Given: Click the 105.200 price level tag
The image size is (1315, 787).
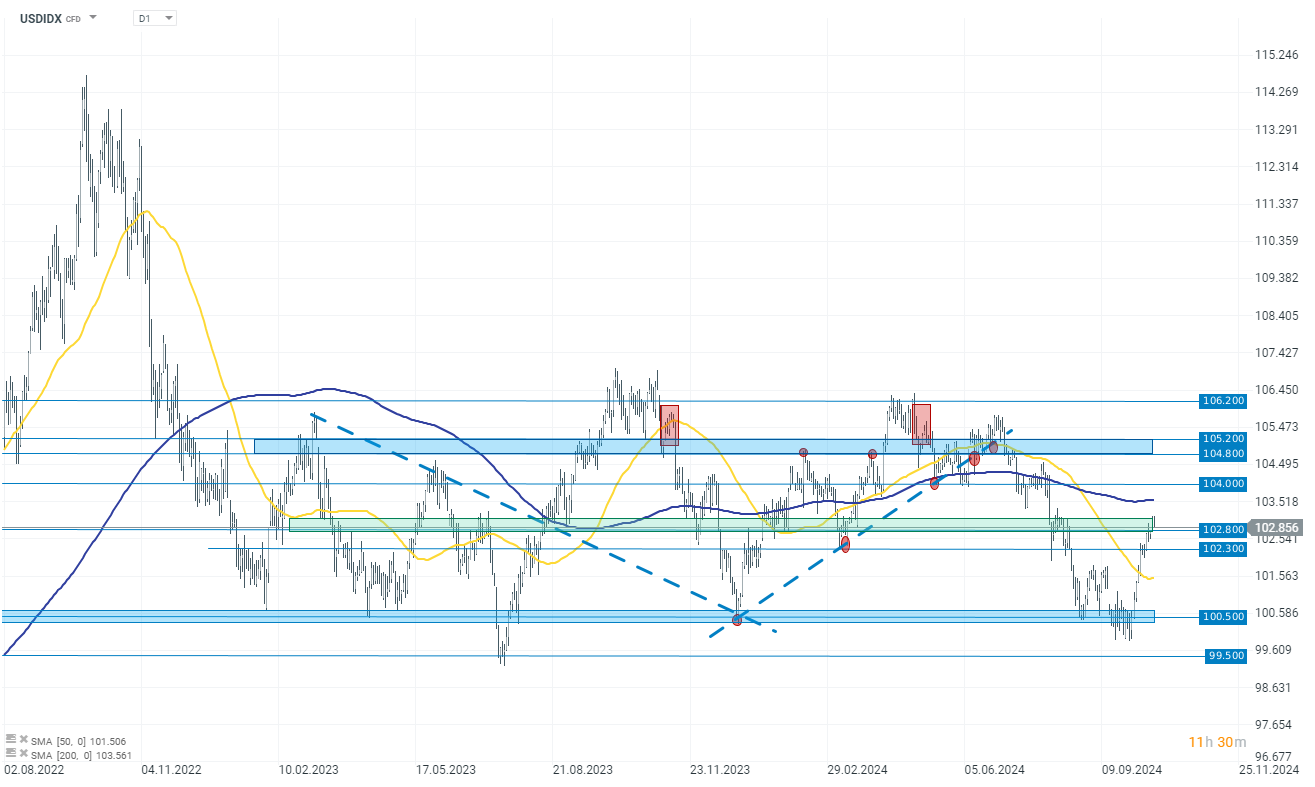Looking at the screenshot, I should pos(1222,439).
